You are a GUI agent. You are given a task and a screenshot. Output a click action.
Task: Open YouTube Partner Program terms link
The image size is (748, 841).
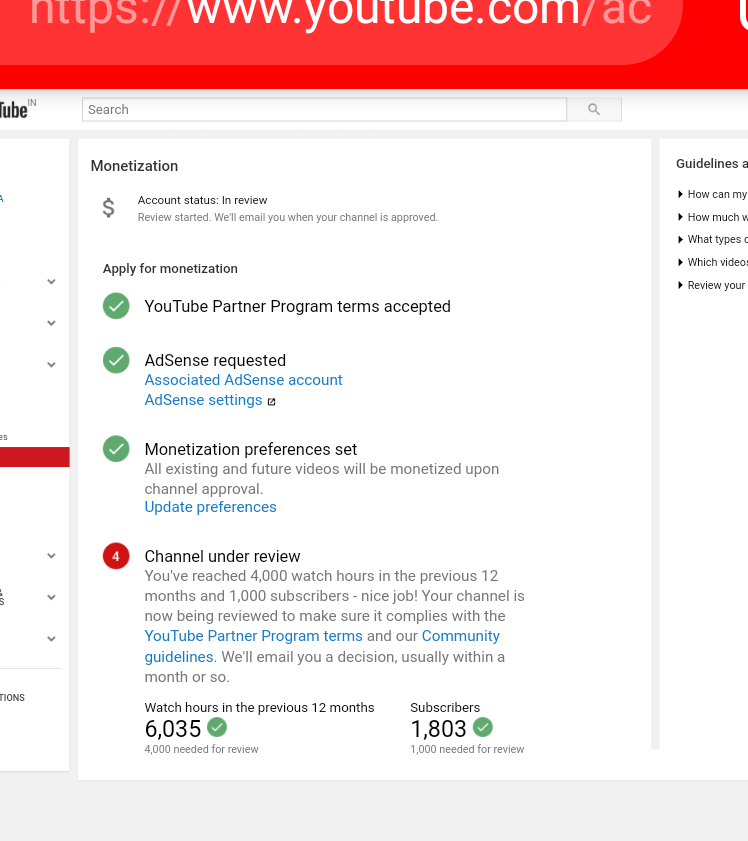point(254,636)
